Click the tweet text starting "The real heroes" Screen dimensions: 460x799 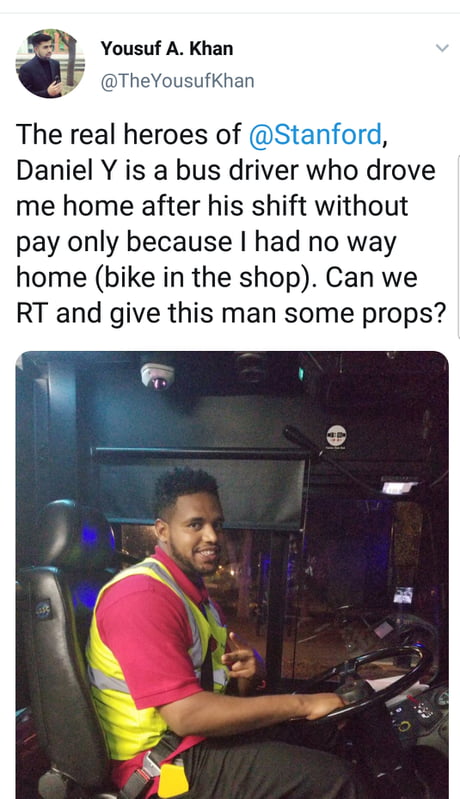(x=231, y=224)
